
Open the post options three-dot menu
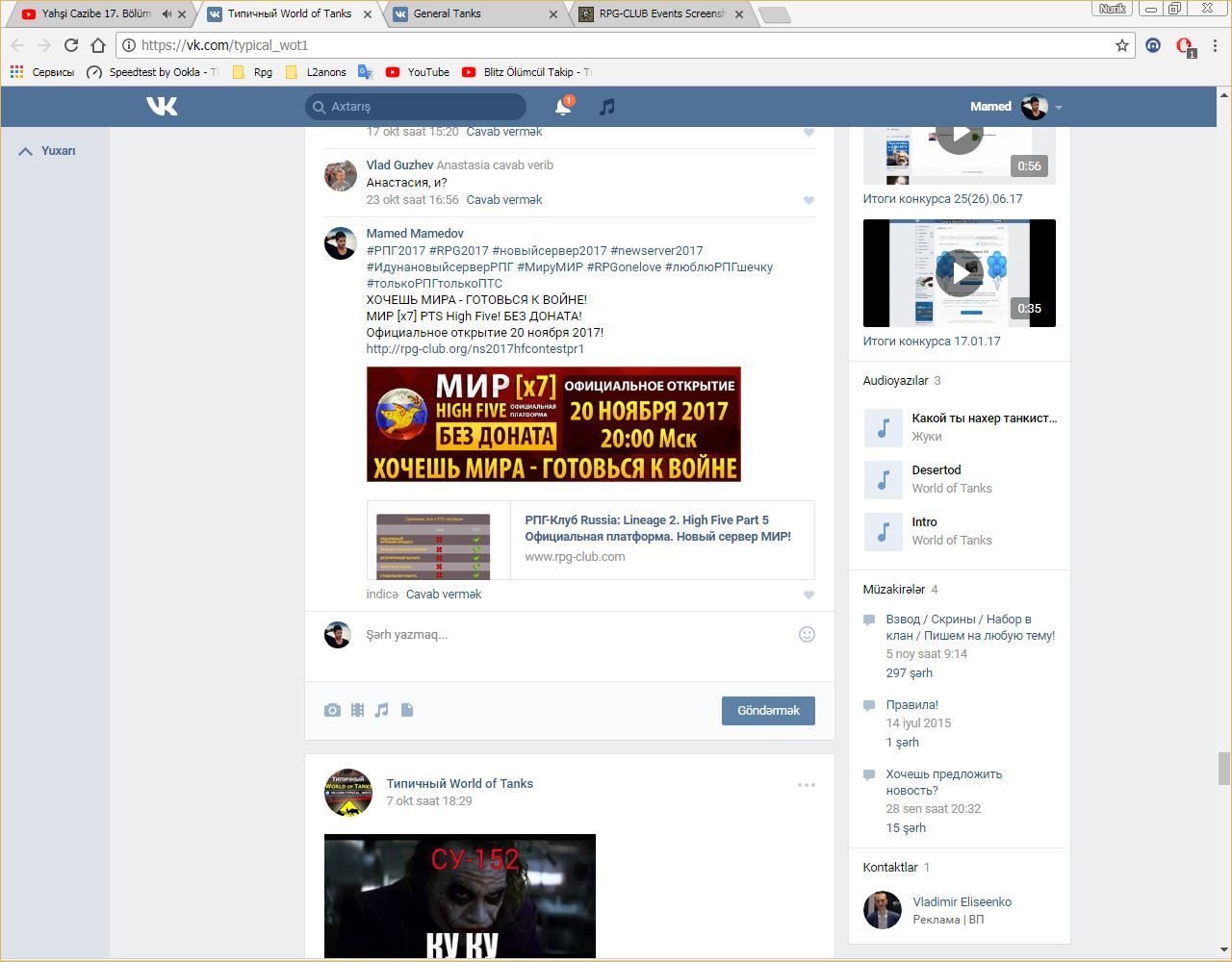coord(807,785)
